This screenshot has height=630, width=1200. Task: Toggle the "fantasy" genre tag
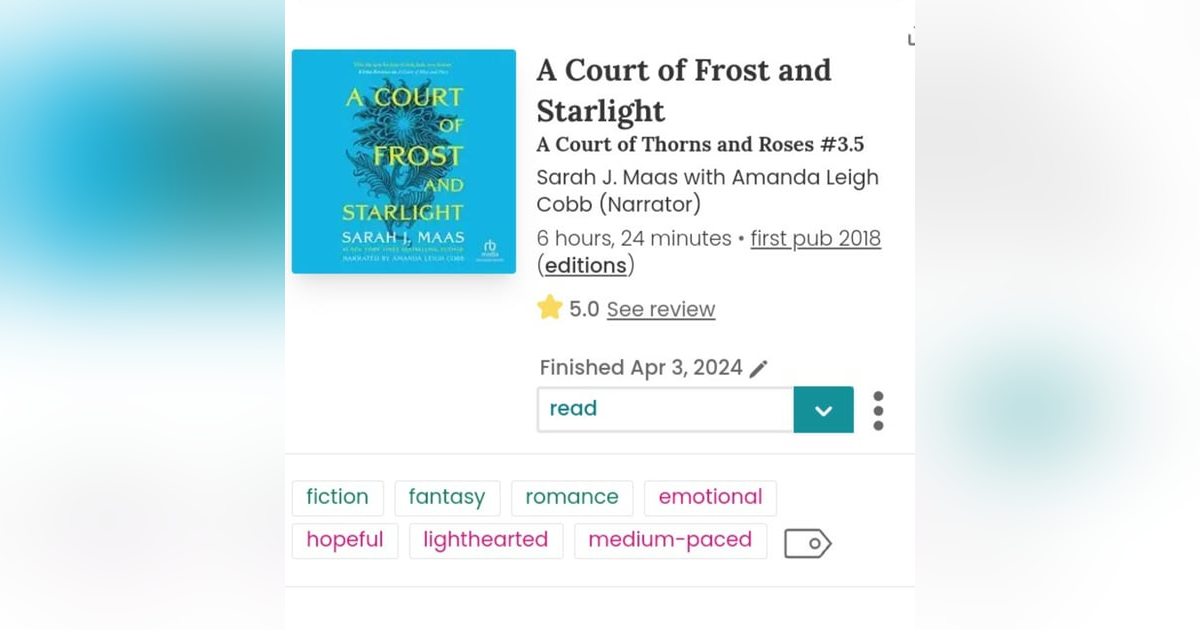tap(447, 497)
